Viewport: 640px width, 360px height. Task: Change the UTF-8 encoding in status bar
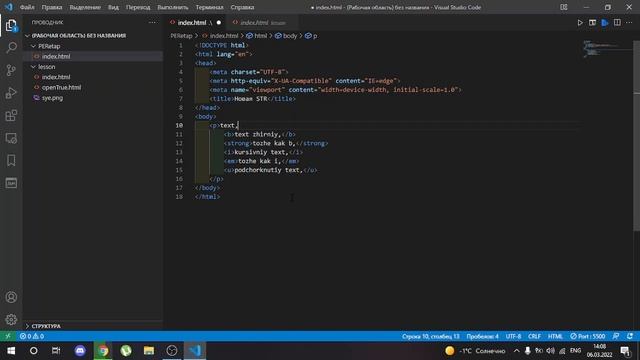(x=513, y=336)
